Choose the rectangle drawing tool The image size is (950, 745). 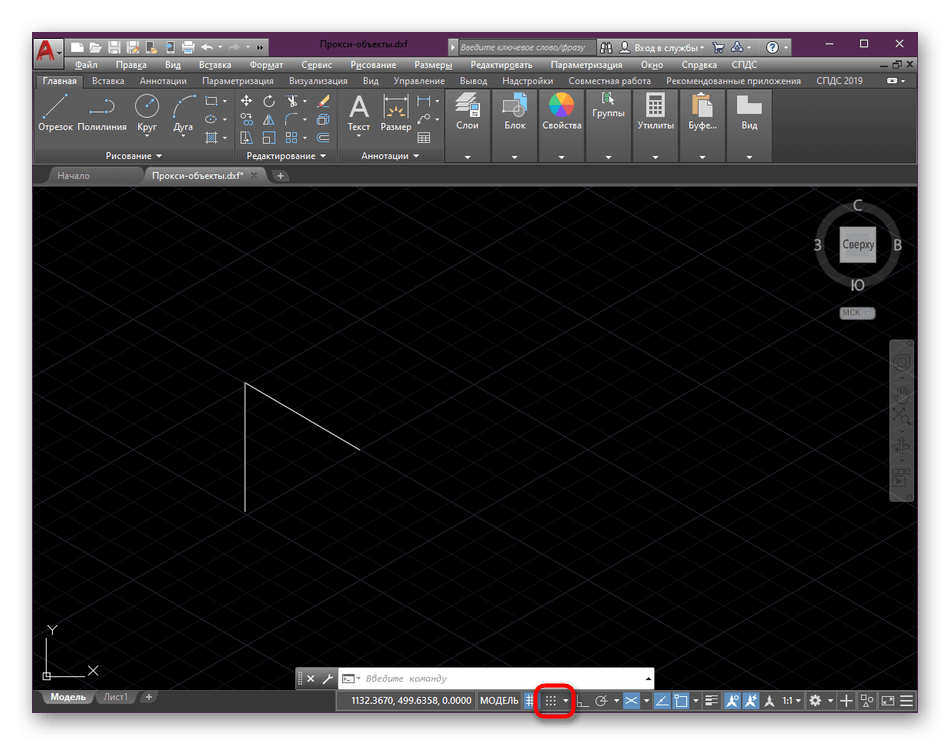(x=211, y=101)
